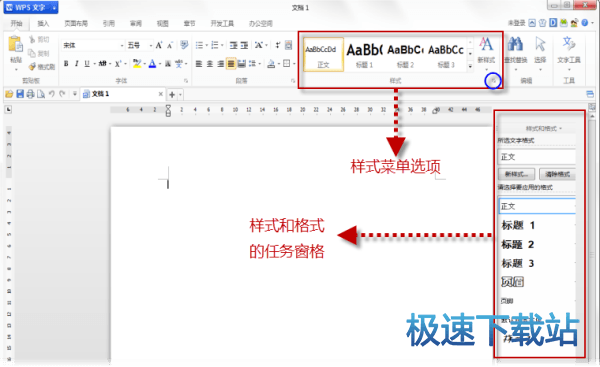The image size is (600, 367).
Task: Click the Copy (复制) icon
Action: coord(32,53)
